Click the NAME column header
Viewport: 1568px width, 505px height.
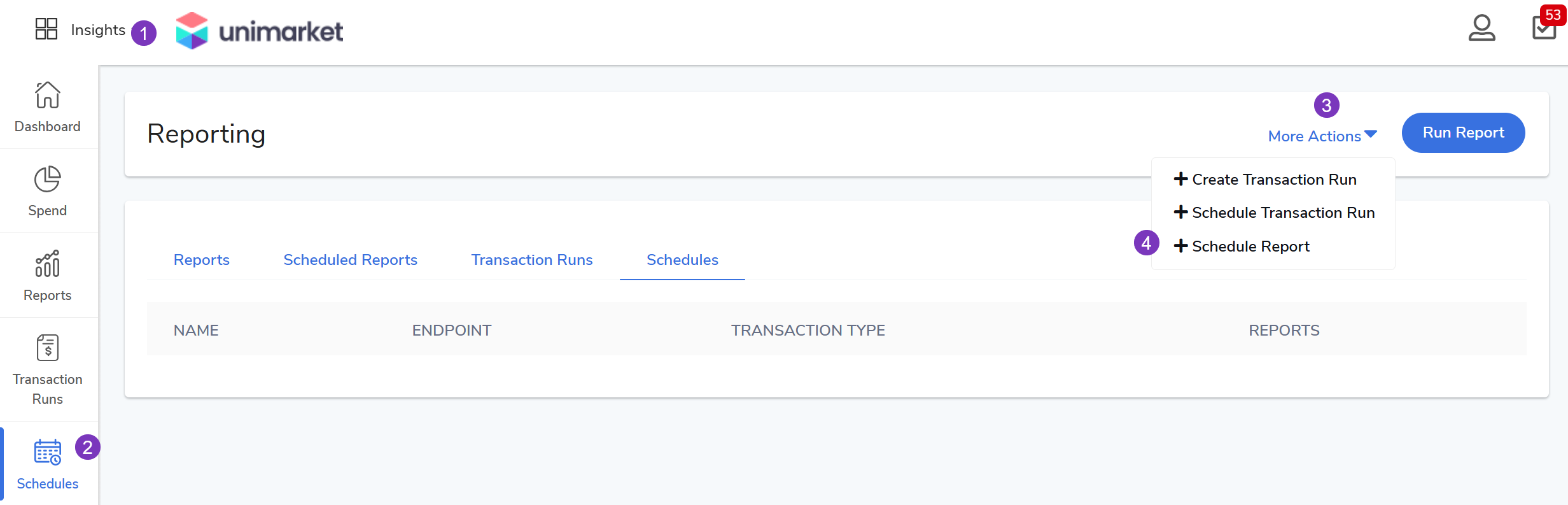[196, 331]
